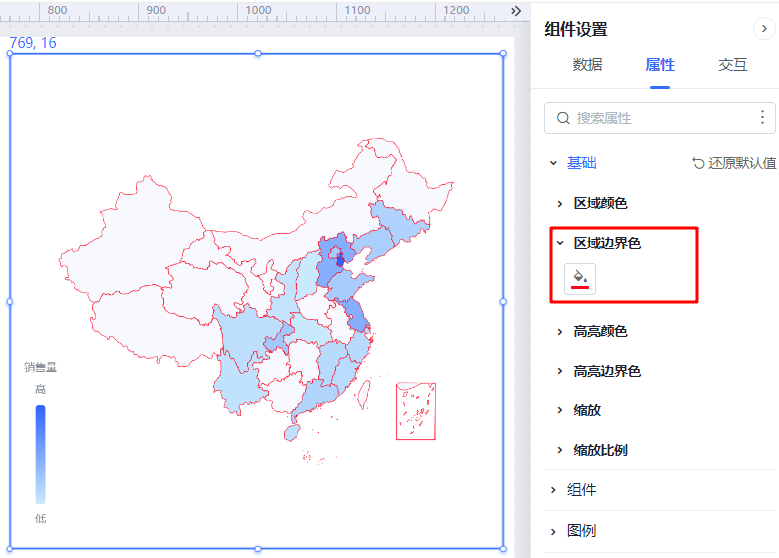The image size is (779, 558).
Task: Click the left-middle resize handle of map
Action: pyautogui.click(x=9, y=302)
